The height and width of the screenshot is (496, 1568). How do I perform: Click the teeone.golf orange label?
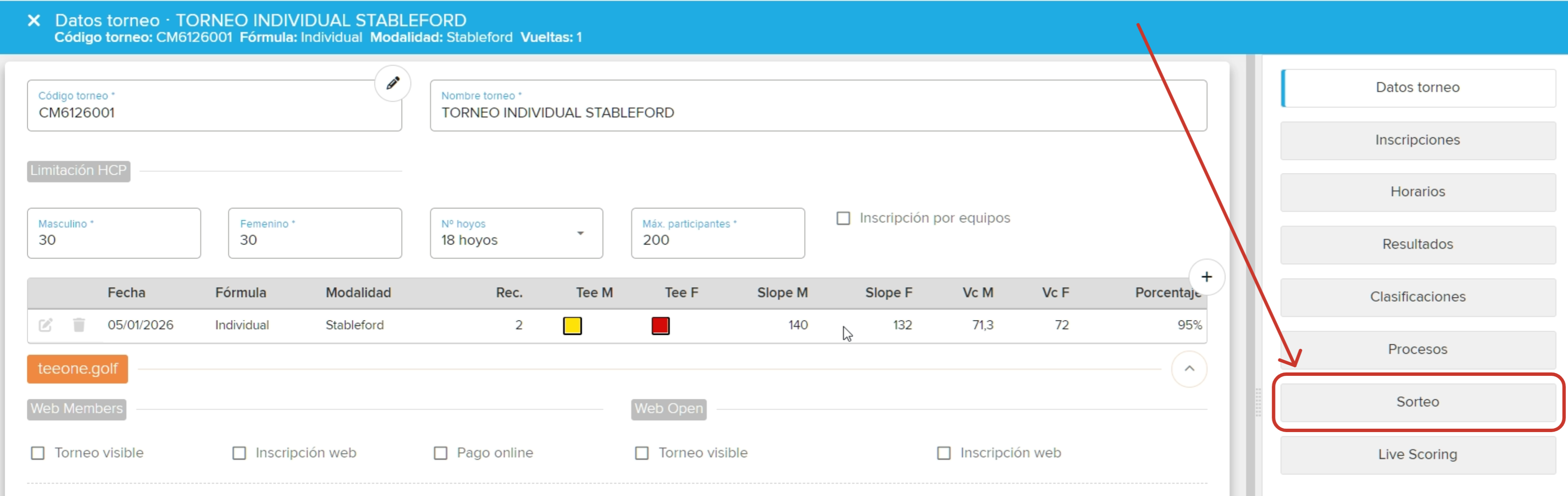(78, 369)
